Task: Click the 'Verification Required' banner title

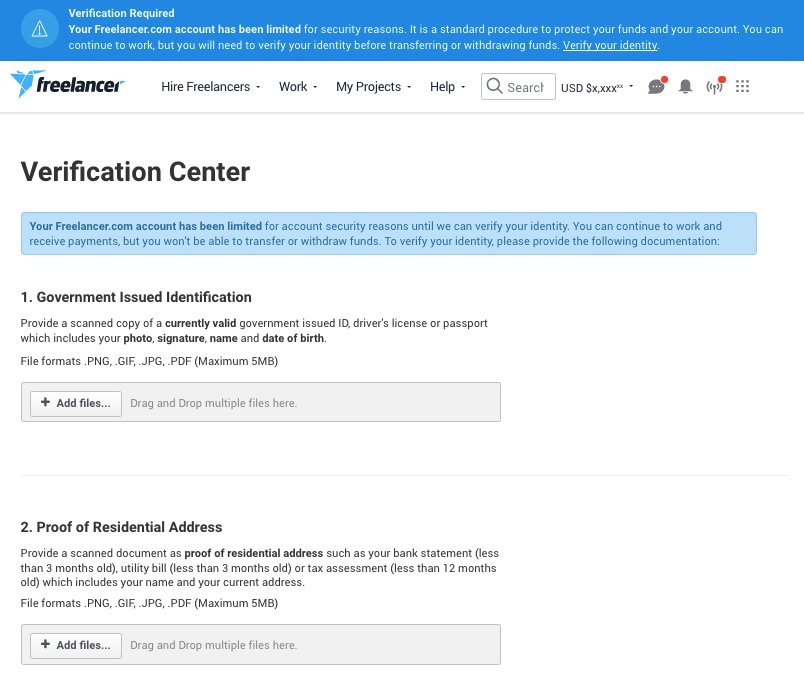Action: coord(122,13)
